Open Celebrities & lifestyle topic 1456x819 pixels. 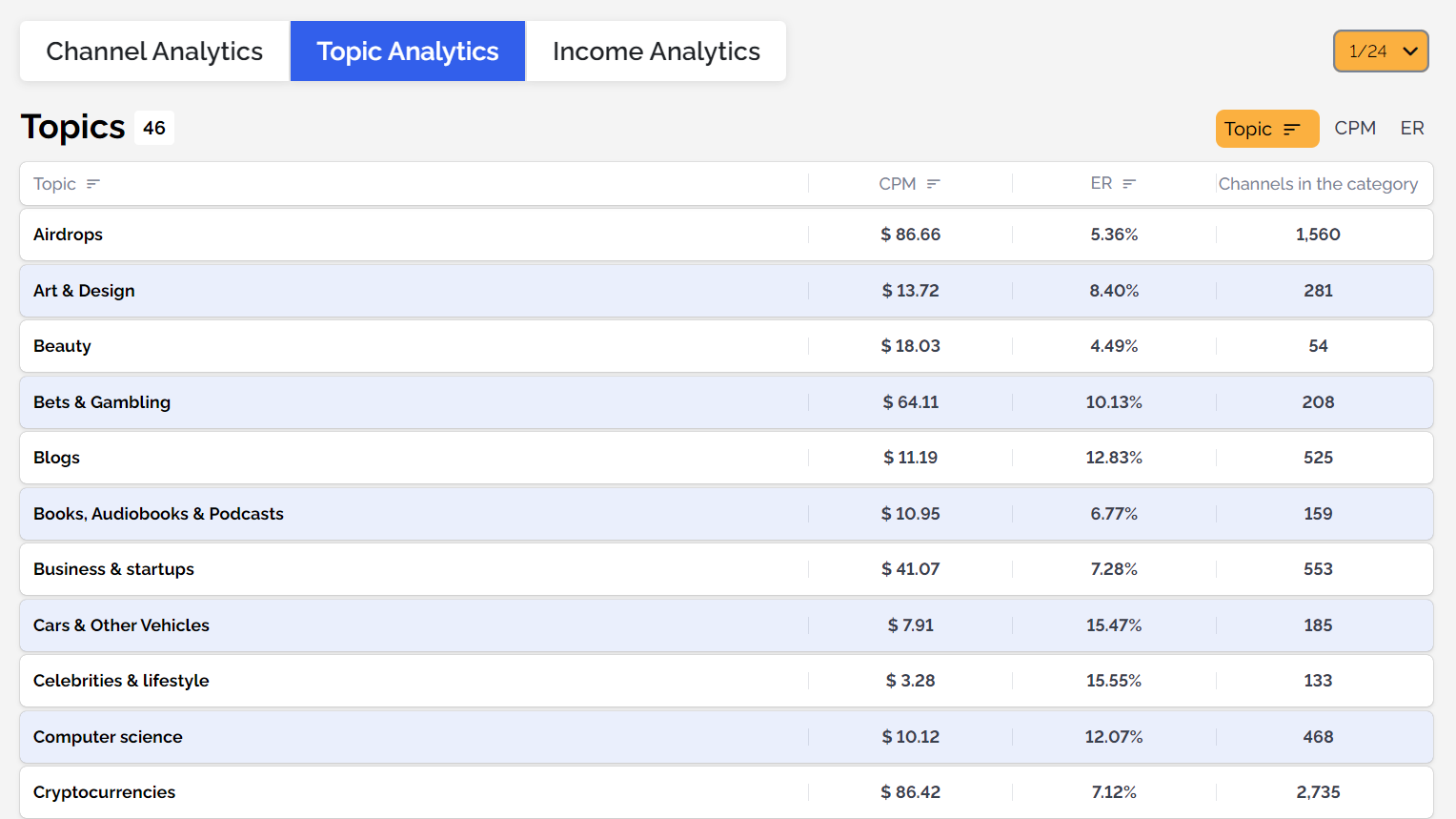coord(726,681)
